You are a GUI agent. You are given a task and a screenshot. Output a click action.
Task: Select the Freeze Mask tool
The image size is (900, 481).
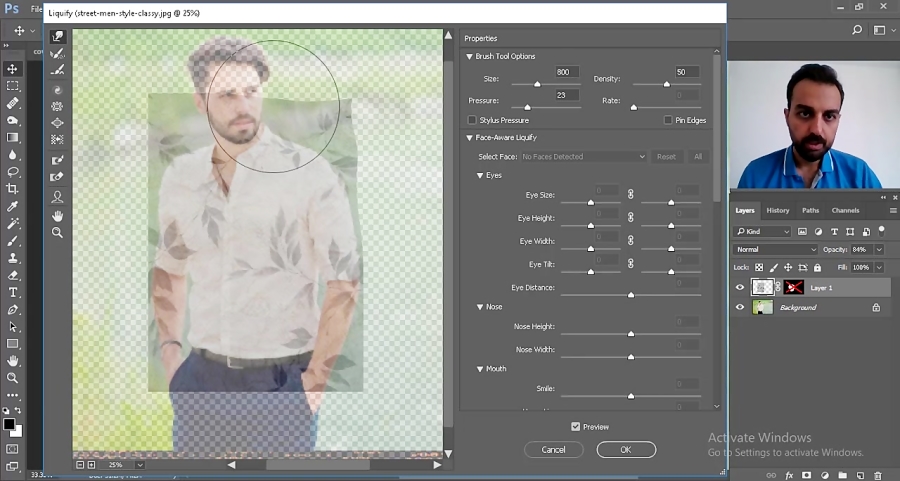pyautogui.click(x=57, y=160)
